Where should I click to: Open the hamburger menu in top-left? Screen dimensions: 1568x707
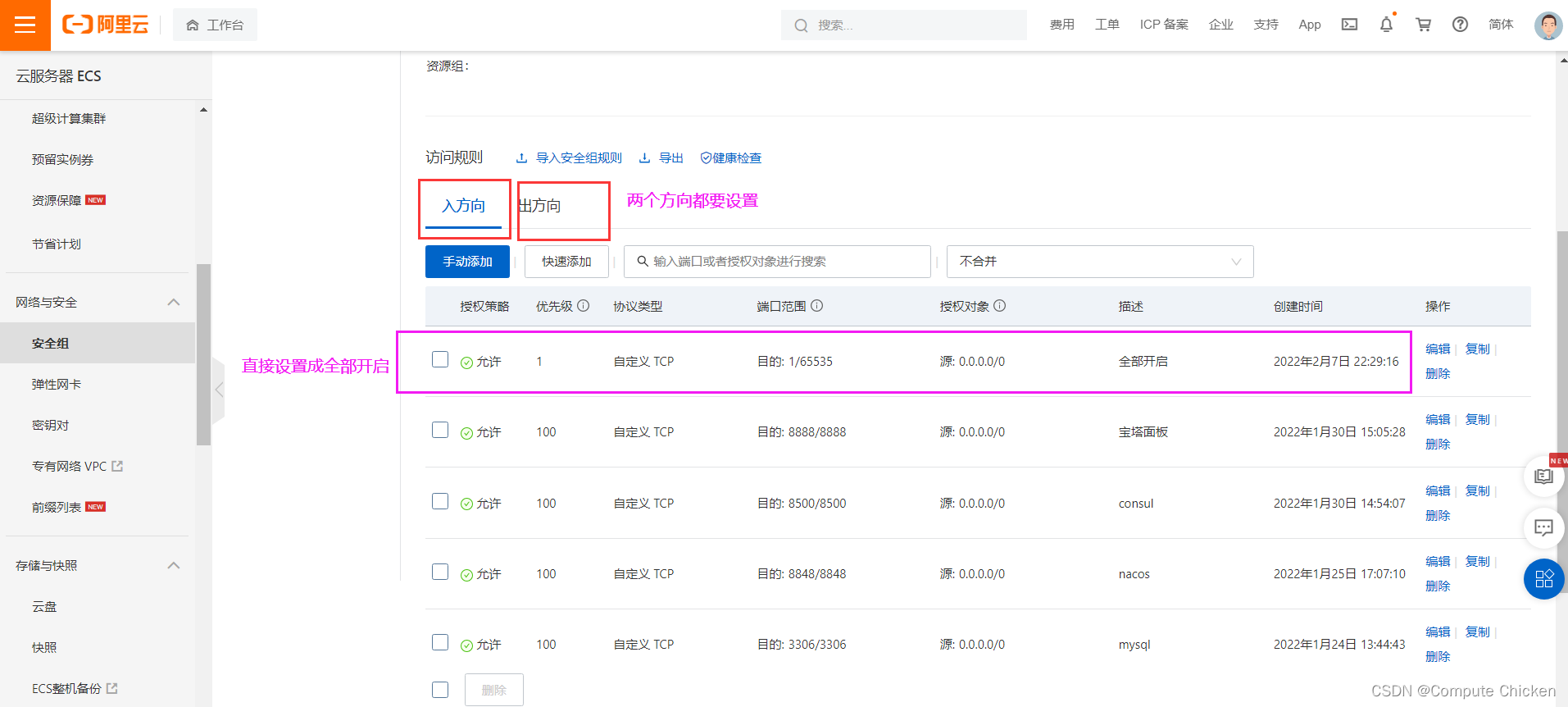(x=25, y=25)
